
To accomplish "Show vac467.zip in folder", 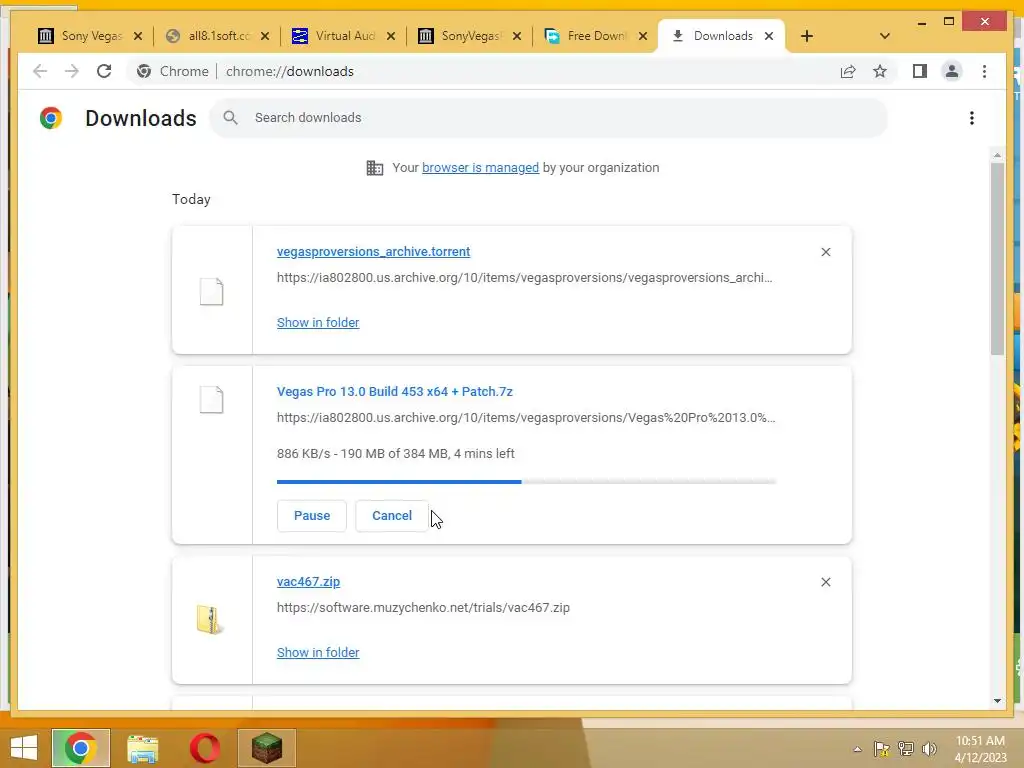I will (x=318, y=652).
